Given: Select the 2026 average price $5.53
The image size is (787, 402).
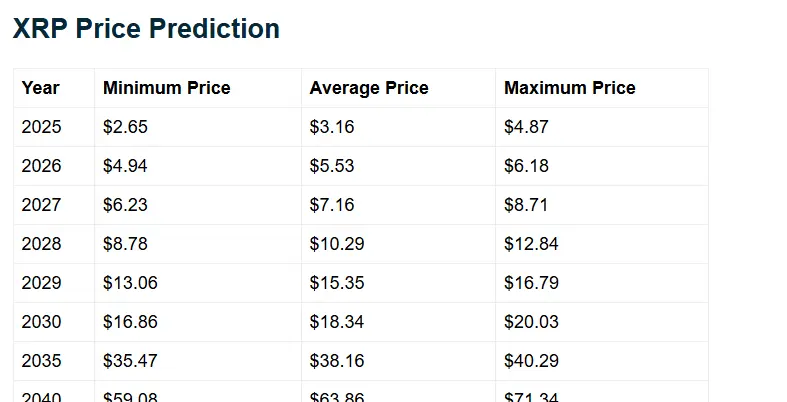Looking at the screenshot, I should (x=332, y=166).
